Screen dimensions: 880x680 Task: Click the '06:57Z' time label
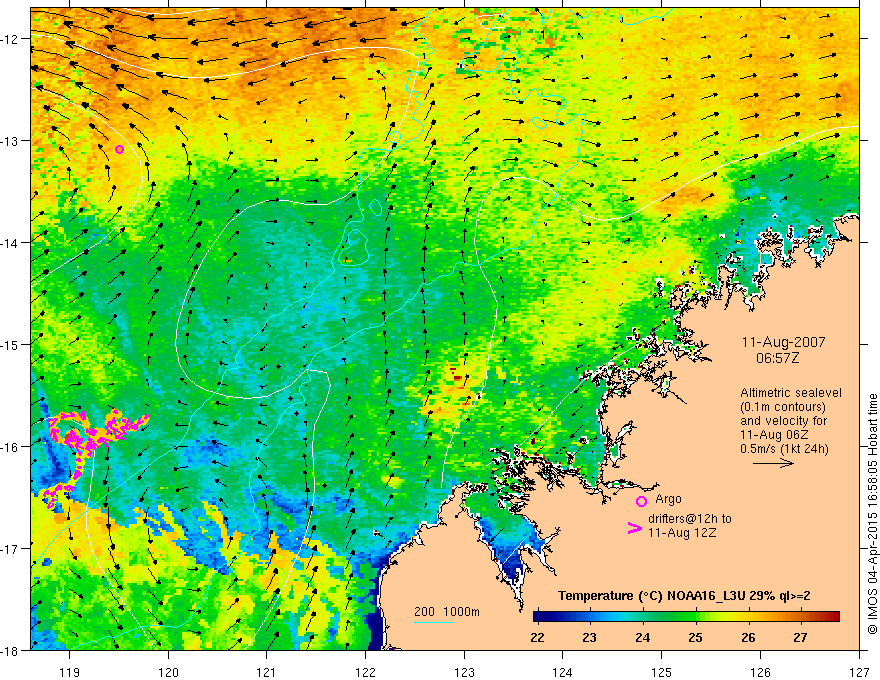click(777, 358)
